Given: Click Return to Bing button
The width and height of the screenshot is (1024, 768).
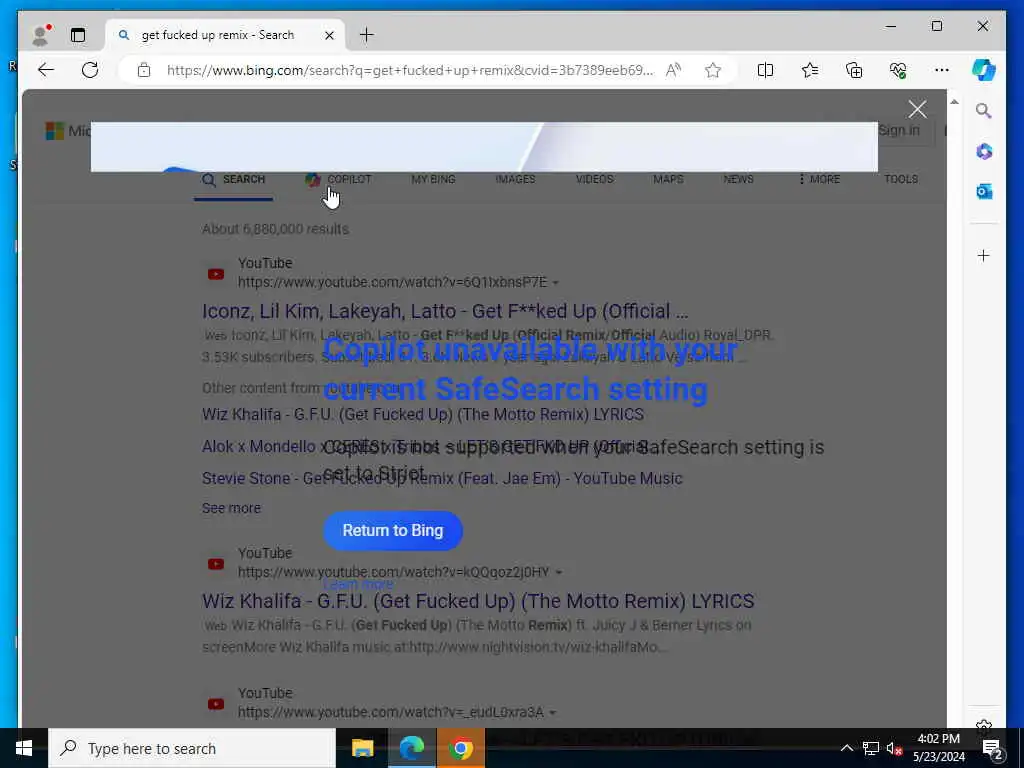Looking at the screenshot, I should (x=393, y=530).
